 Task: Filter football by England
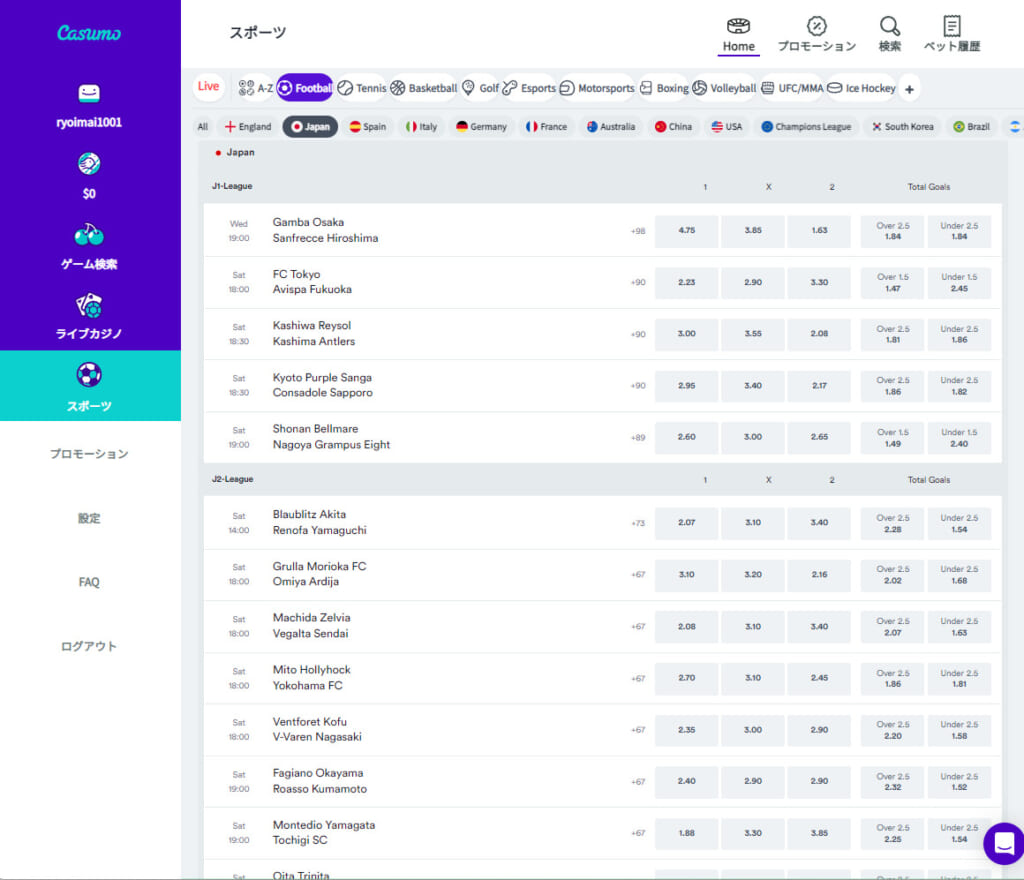pyautogui.click(x=248, y=127)
